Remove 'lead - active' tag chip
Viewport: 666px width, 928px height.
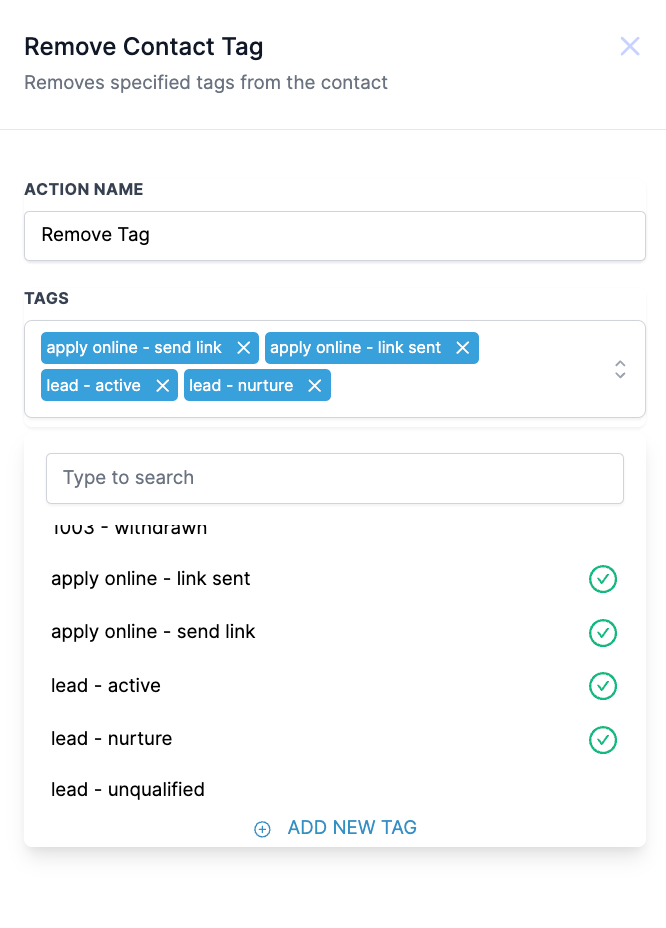(162, 386)
